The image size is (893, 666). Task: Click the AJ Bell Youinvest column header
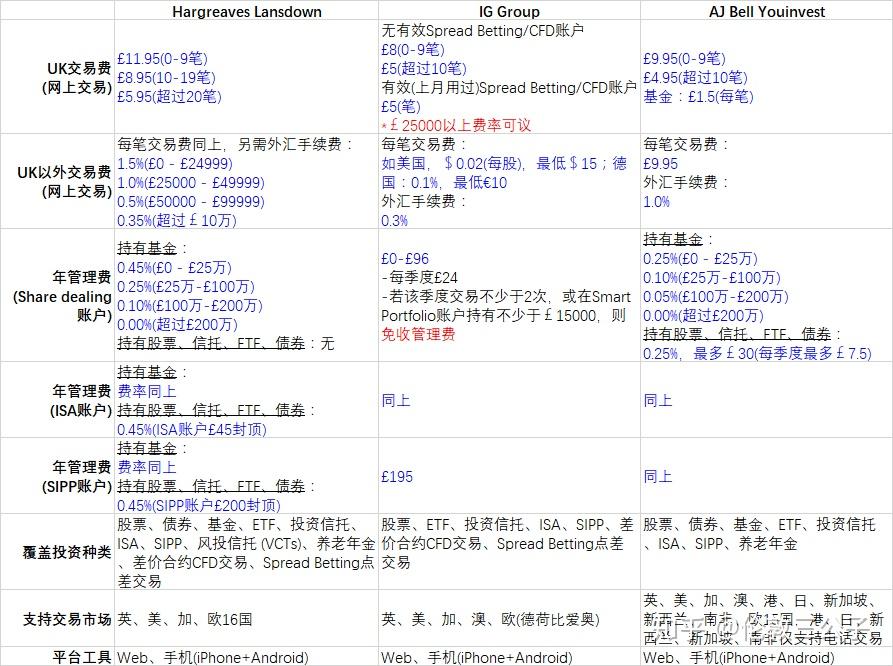tap(767, 11)
